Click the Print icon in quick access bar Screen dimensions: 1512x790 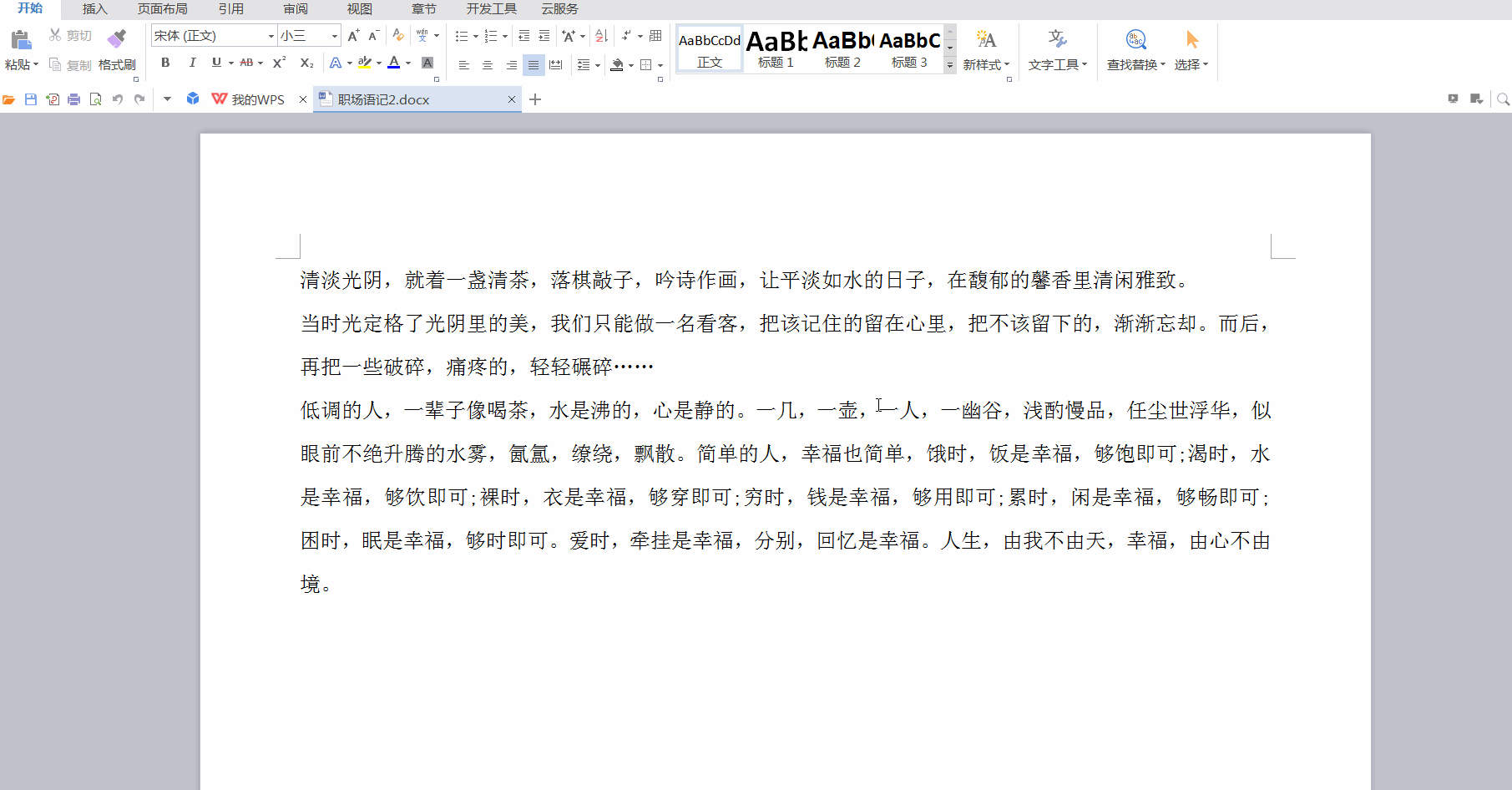74,99
